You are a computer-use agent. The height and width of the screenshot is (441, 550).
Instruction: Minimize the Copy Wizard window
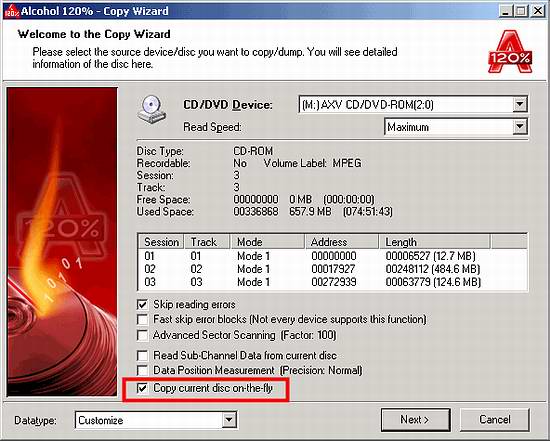pyautogui.click(x=505, y=11)
